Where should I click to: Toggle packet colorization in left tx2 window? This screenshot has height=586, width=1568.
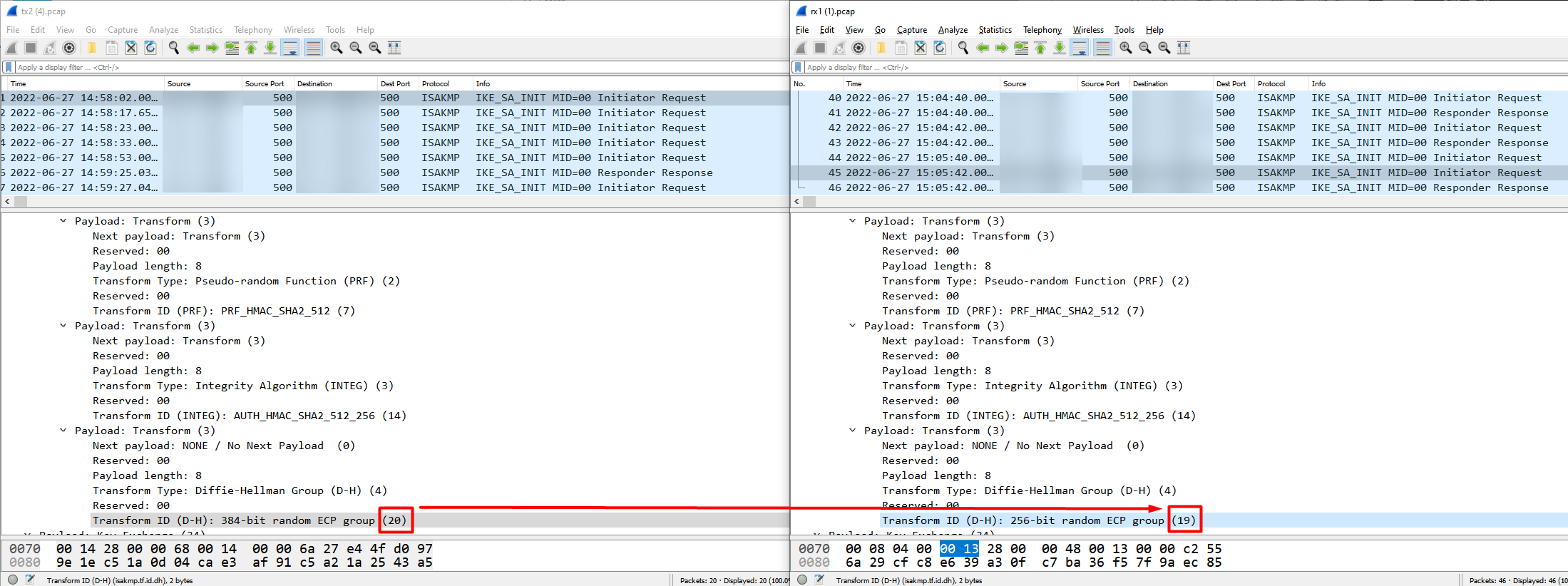pyautogui.click(x=313, y=48)
